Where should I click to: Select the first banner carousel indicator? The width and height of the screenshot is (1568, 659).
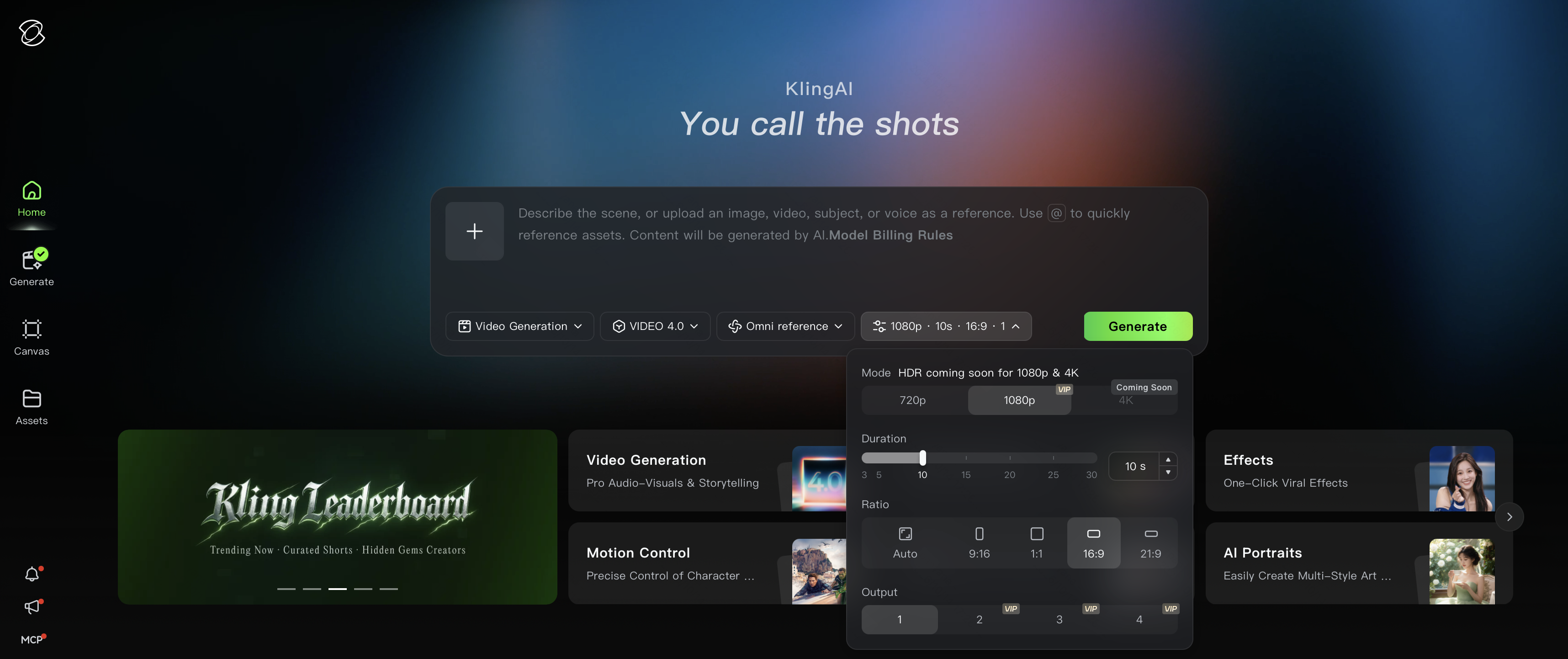click(x=286, y=589)
